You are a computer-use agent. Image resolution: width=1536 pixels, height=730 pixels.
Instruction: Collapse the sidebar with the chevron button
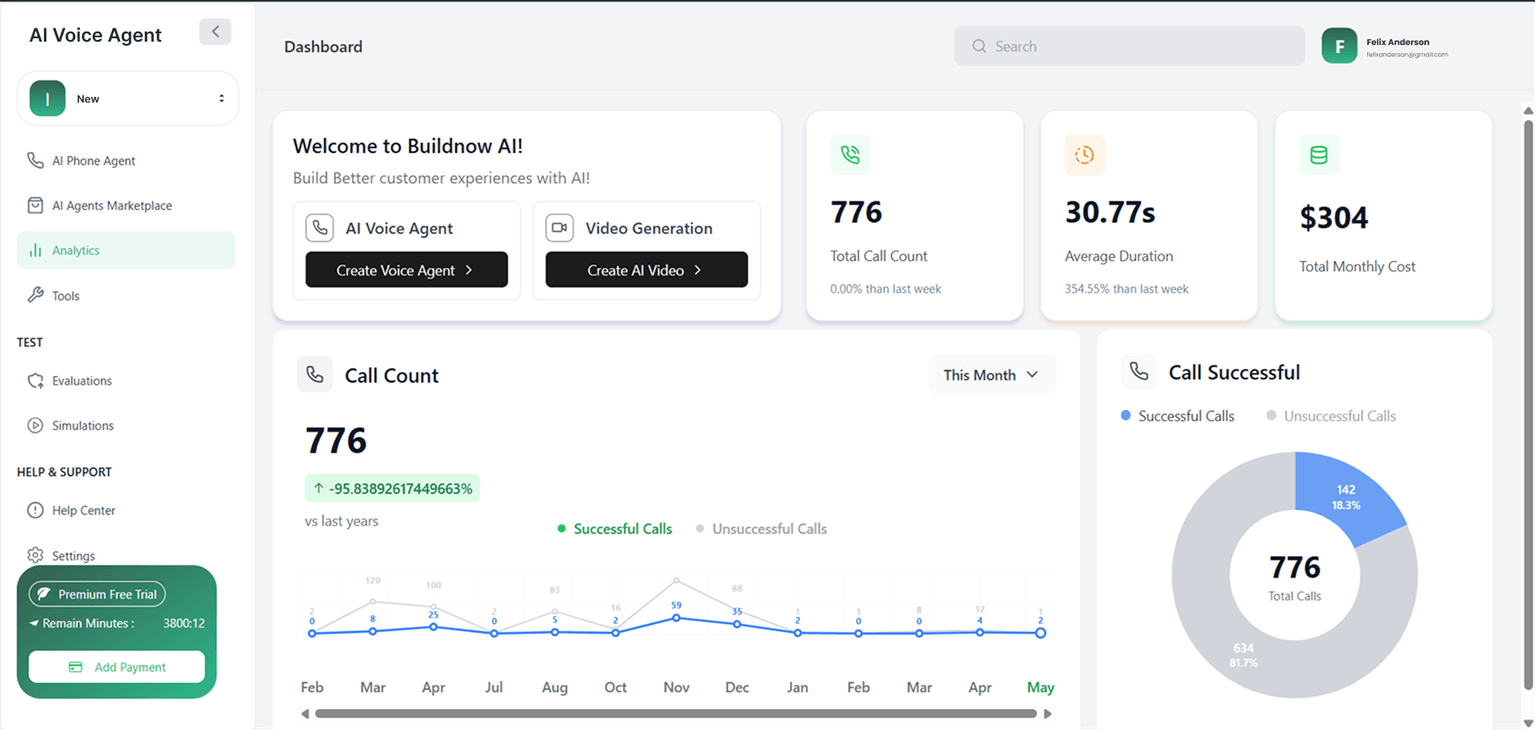point(215,32)
